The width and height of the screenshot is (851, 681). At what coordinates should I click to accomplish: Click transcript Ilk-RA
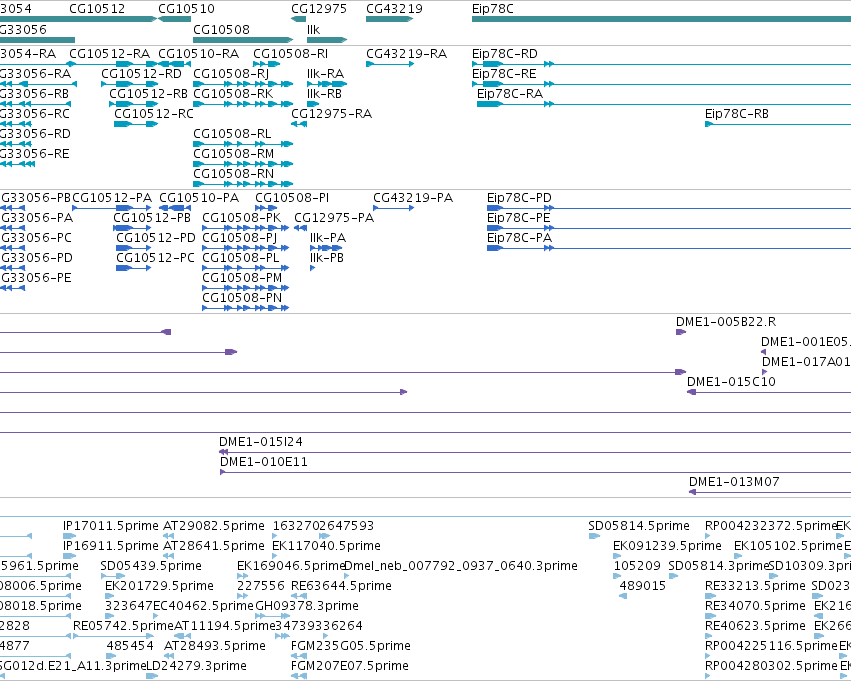[326, 74]
